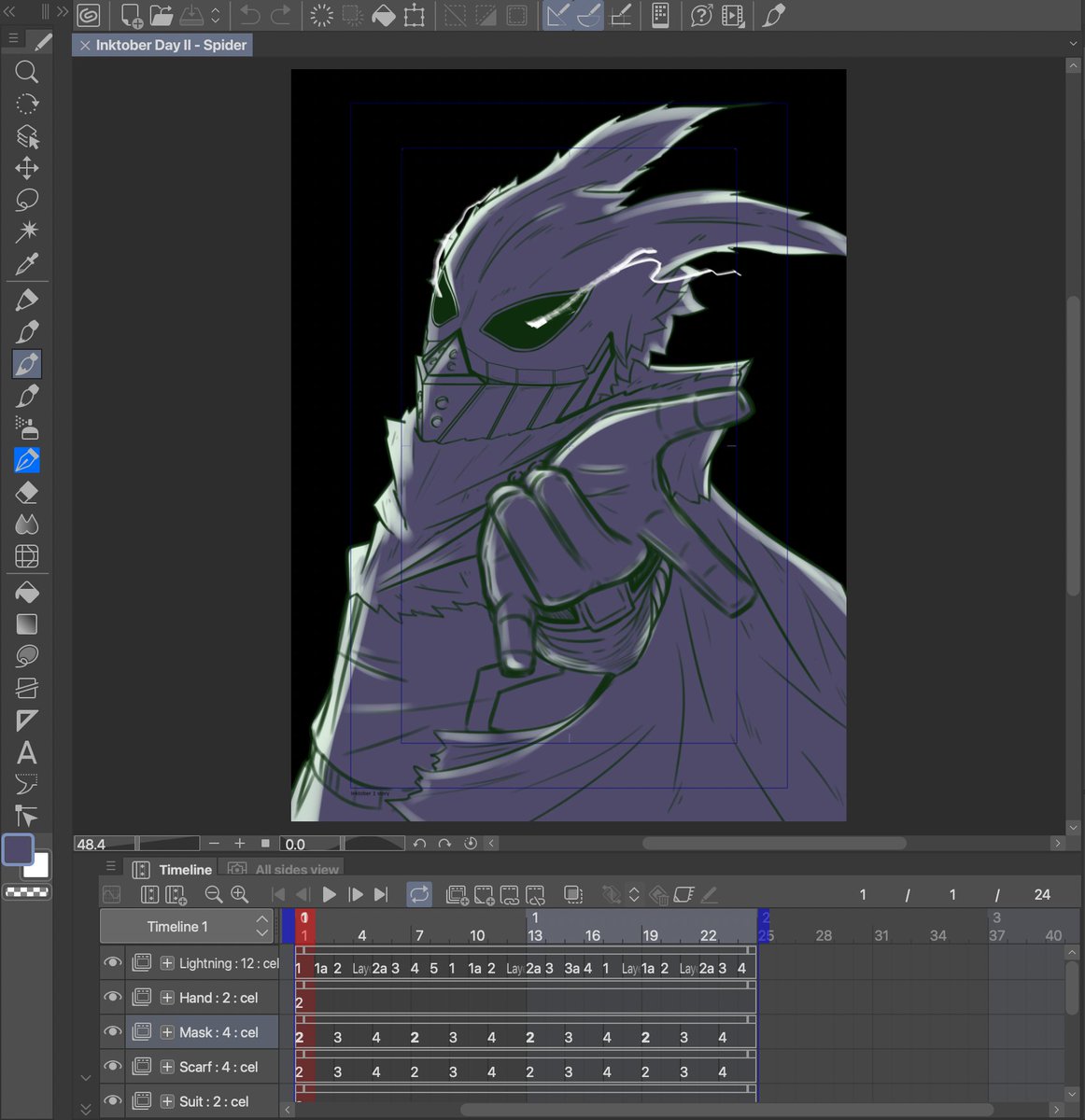Zoom out the timeline
Viewport: 1085px width, 1120px height.
click(214, 894)
